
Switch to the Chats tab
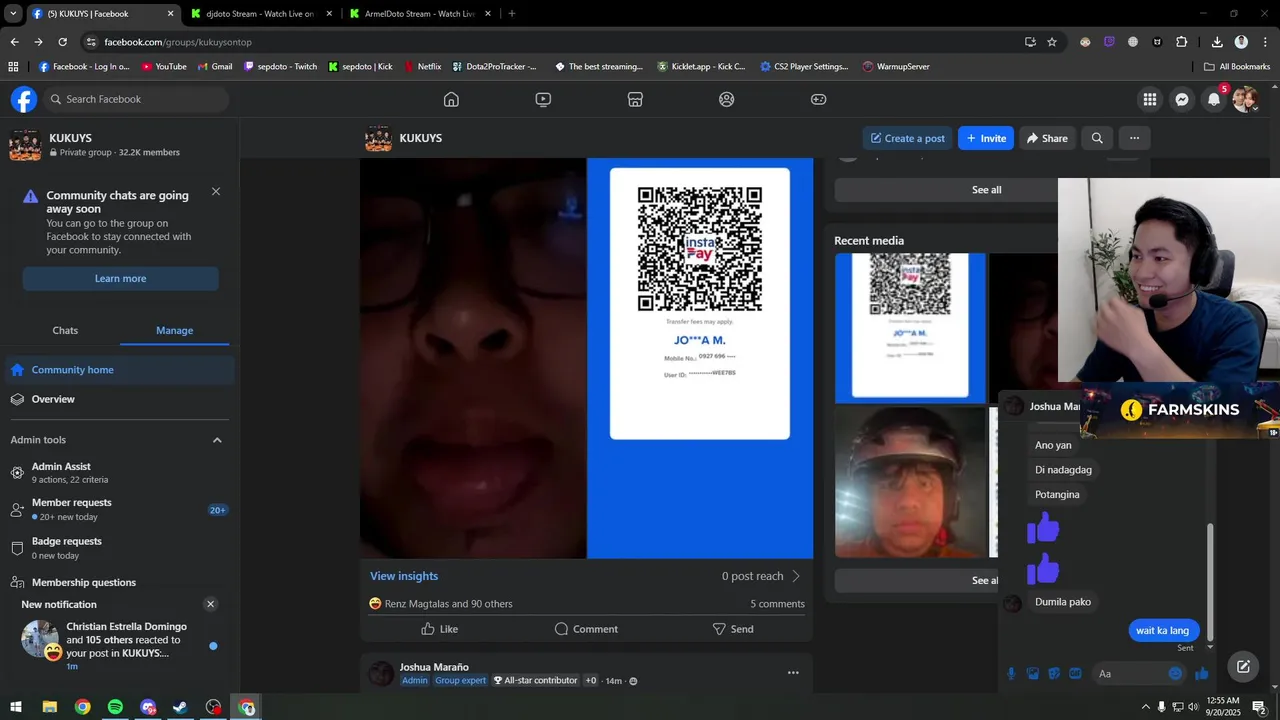65,330
